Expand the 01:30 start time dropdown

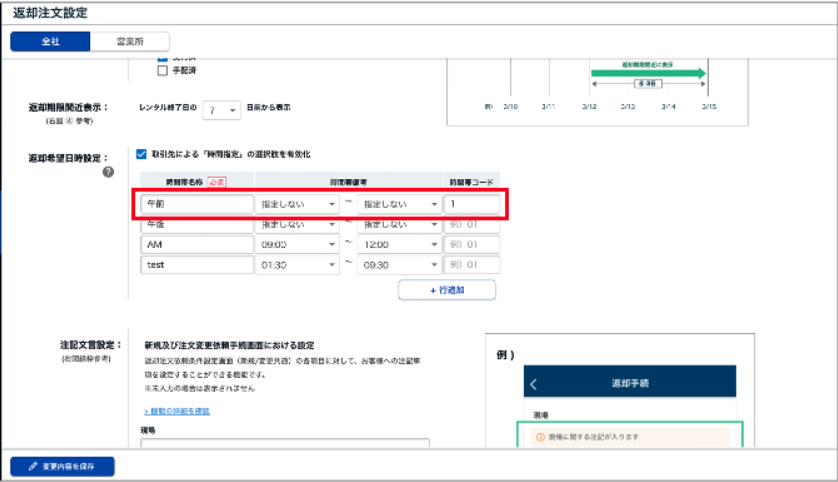[x=297, y=265]
